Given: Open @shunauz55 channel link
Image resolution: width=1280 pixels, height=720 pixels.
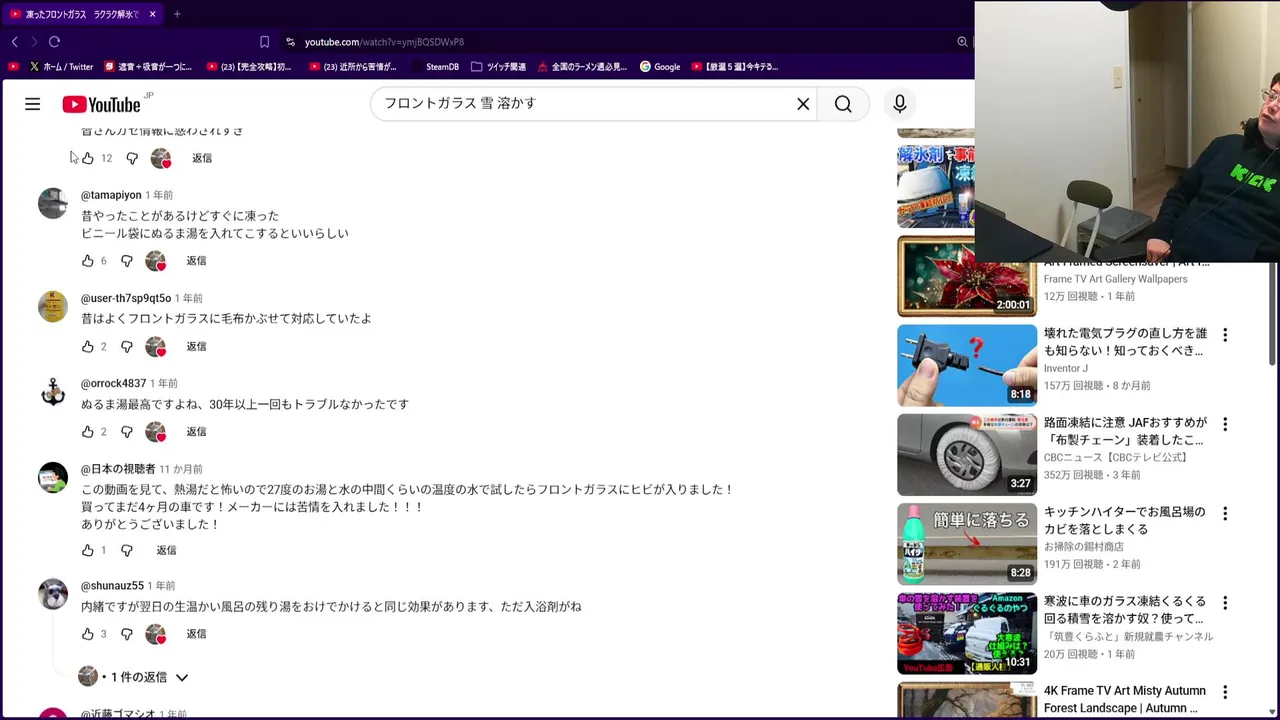Looking at the screenshot, I should pyautogui.click(x=112, y=586).
